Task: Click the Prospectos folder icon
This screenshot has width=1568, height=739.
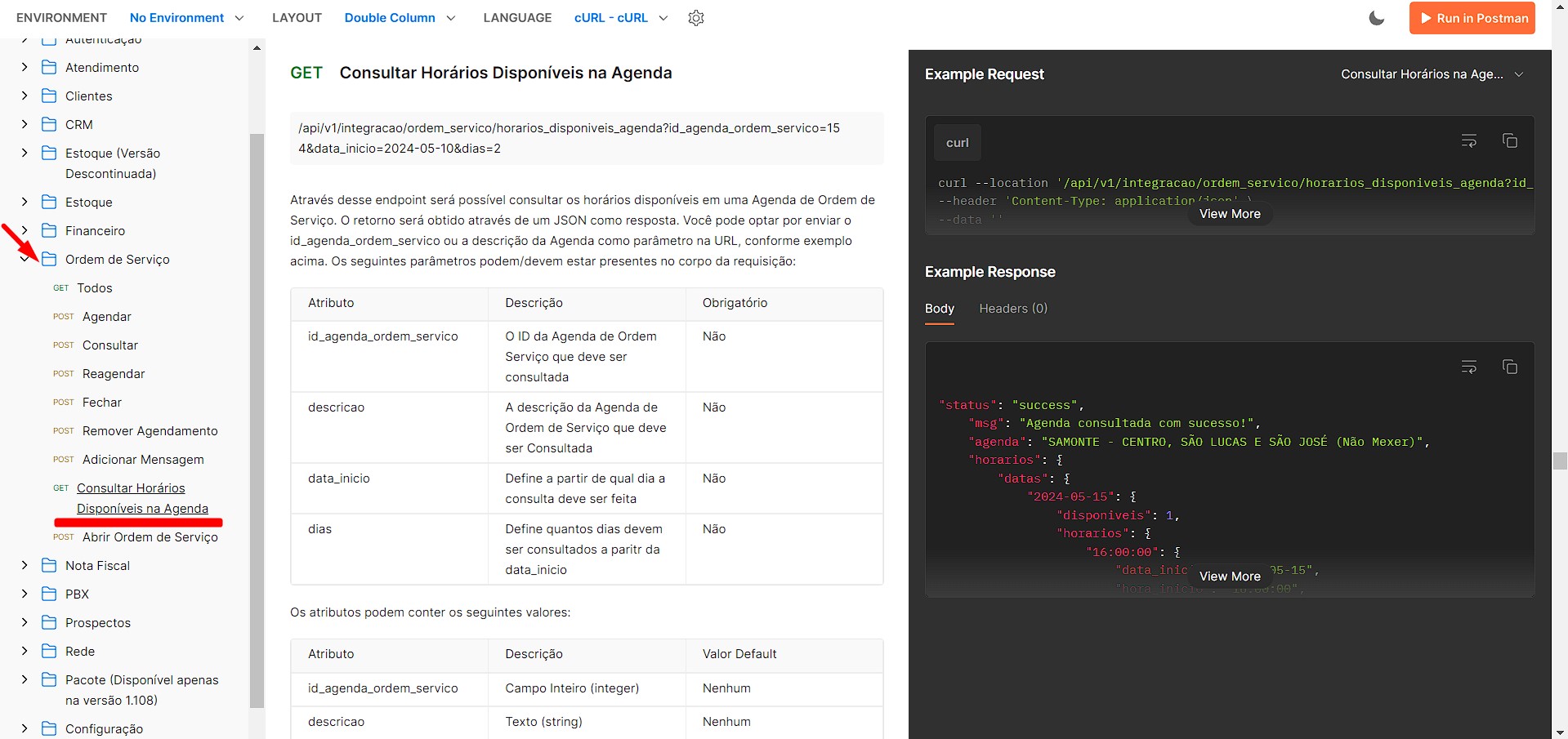Action: (x=49, y=622)
